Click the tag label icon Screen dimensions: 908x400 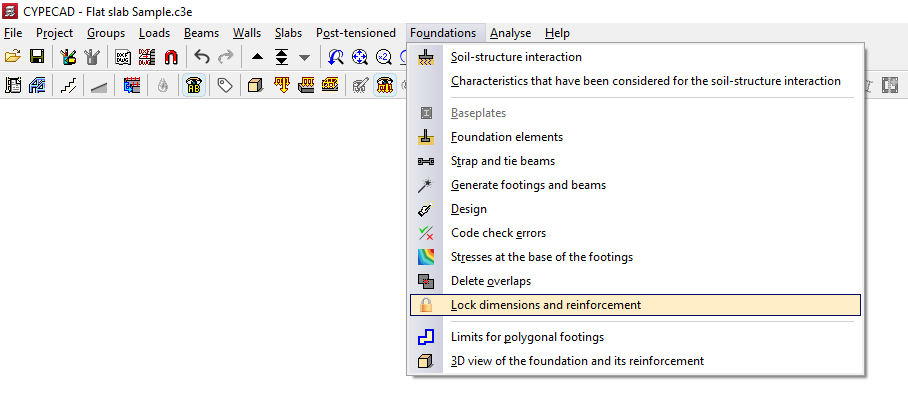point(225,86)
